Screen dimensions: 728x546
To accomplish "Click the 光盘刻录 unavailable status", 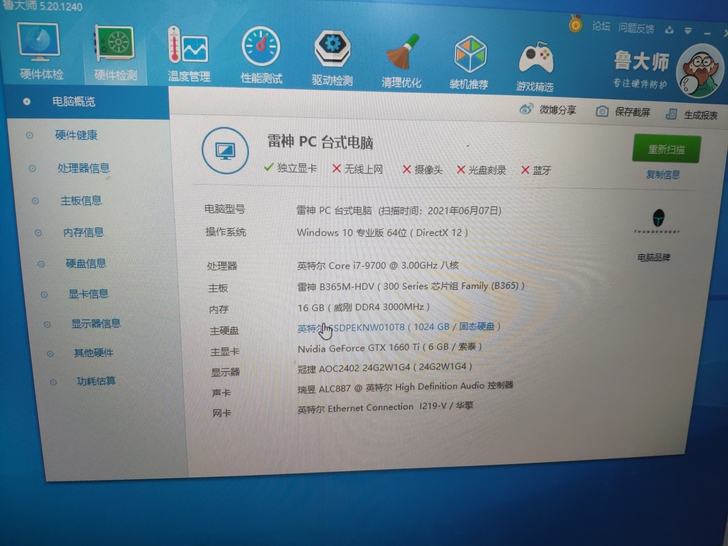I will click(x=481, y=170).
